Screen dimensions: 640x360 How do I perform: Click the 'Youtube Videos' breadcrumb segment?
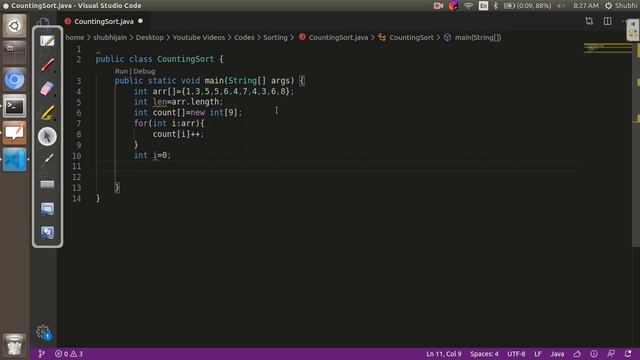point(198,38)
